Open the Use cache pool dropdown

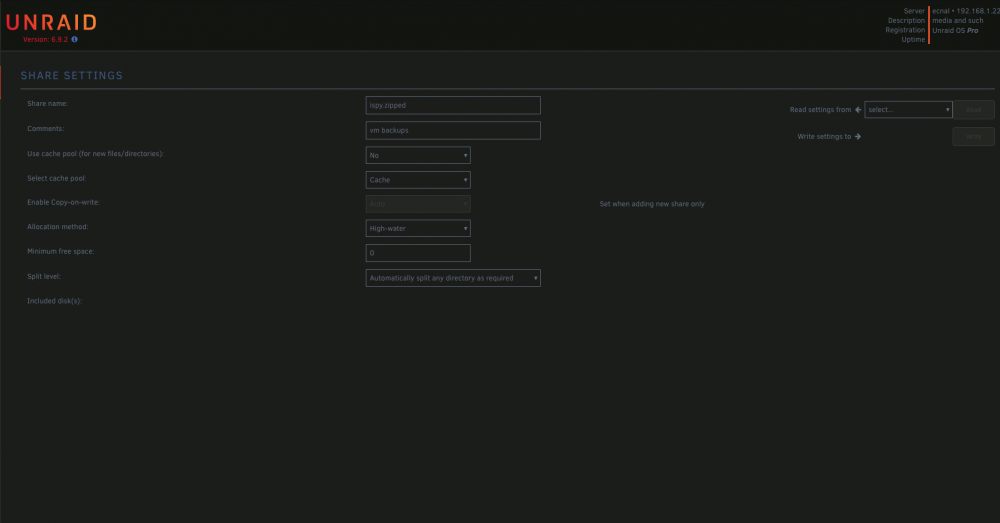pyautogui.click(x=418, y=155)
